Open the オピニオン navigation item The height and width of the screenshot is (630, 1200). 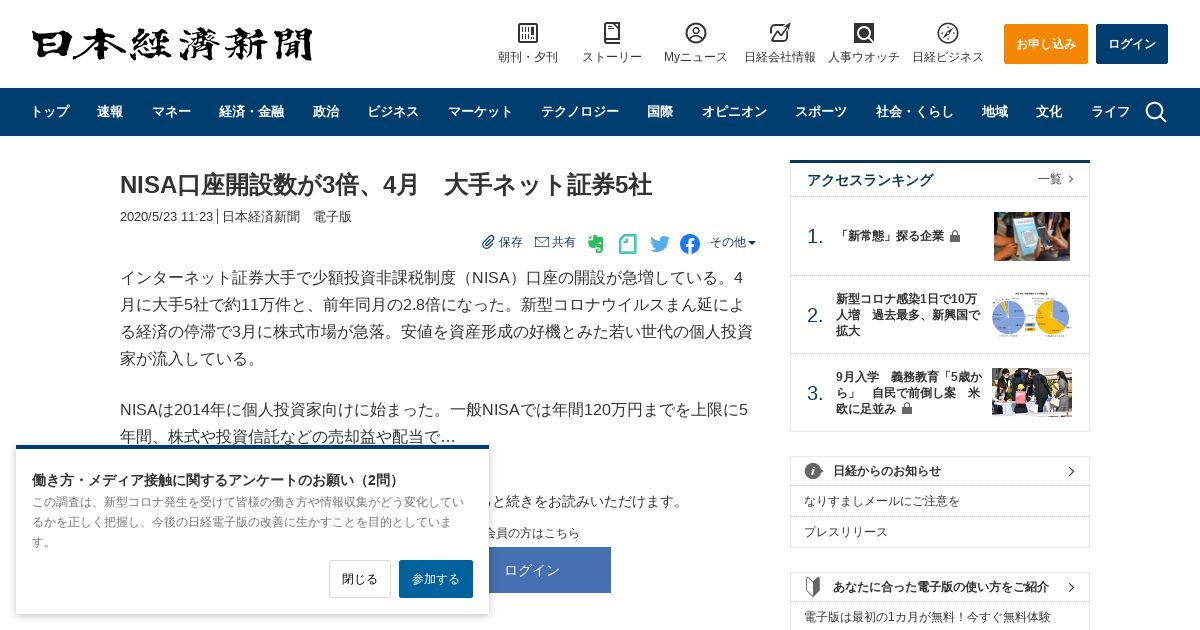[734, 112]
